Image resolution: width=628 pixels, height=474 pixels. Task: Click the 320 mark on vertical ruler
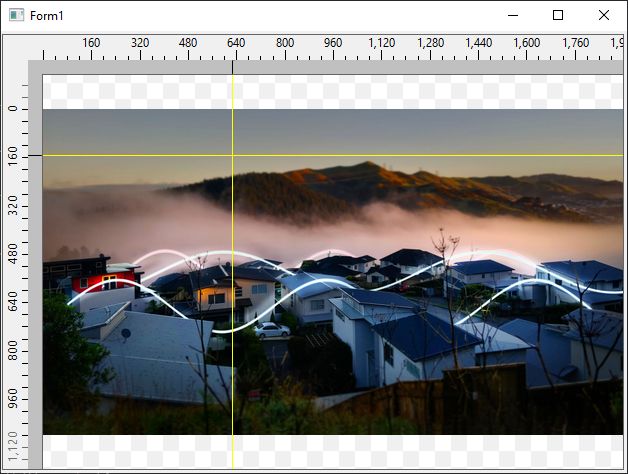click(13, 205)
